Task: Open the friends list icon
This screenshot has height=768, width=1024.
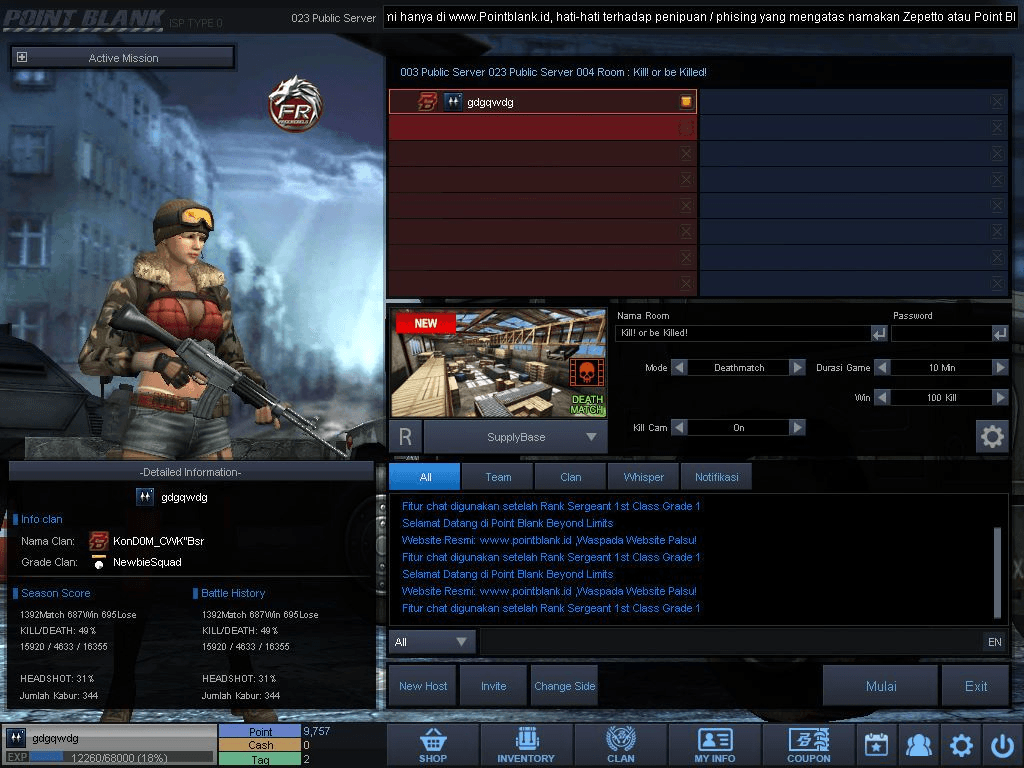Action: click(919, 744)
